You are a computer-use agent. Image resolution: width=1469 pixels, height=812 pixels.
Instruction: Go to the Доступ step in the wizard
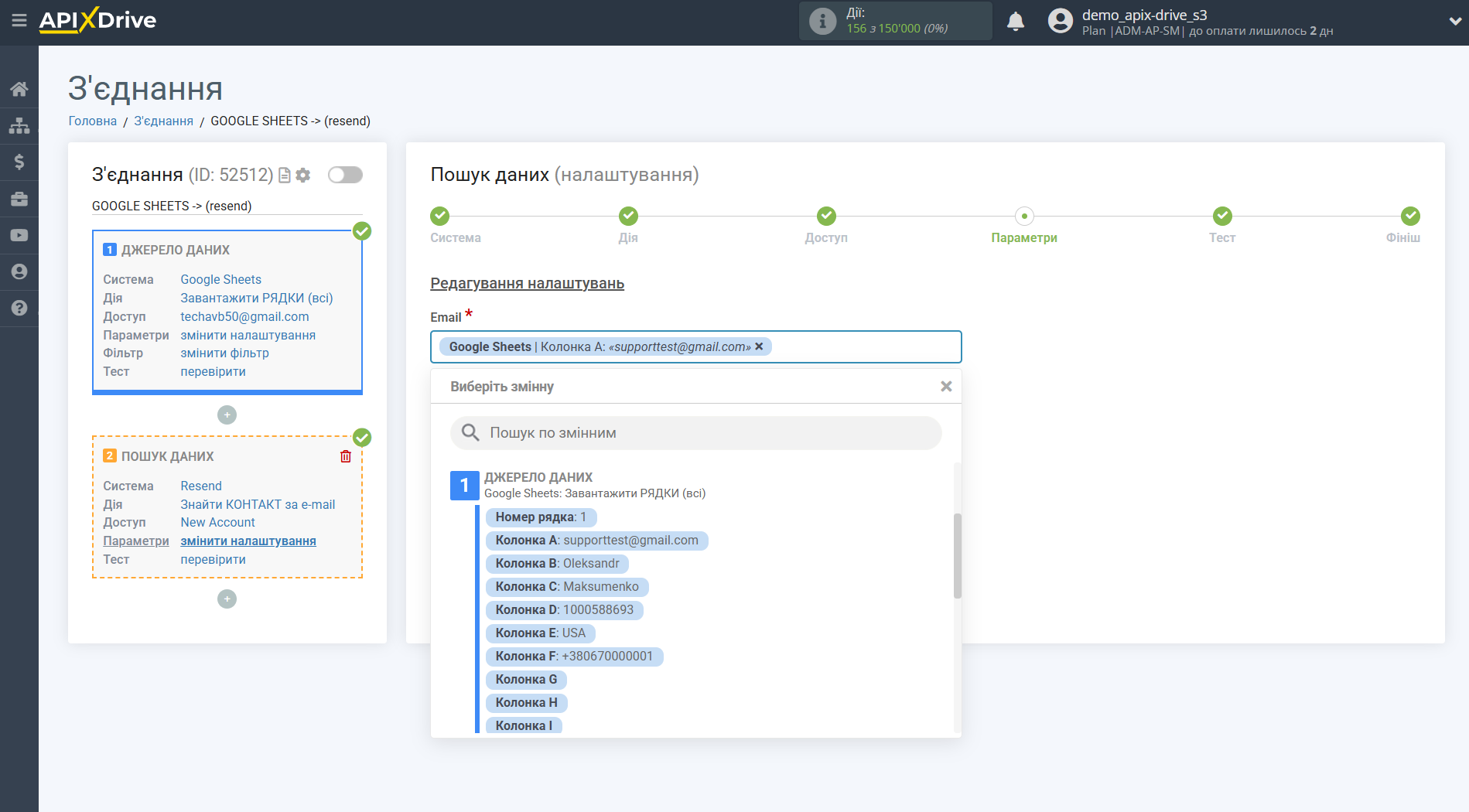(825, 217)
